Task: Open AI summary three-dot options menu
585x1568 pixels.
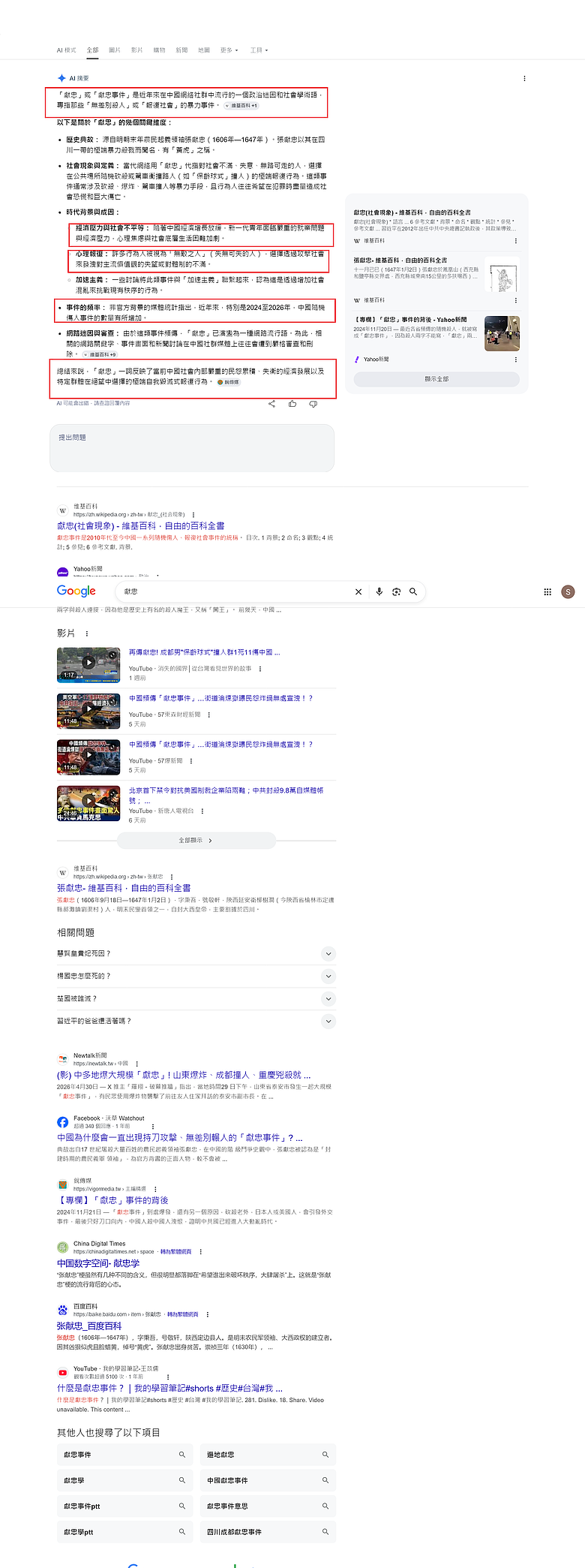Action: point(524,78)
